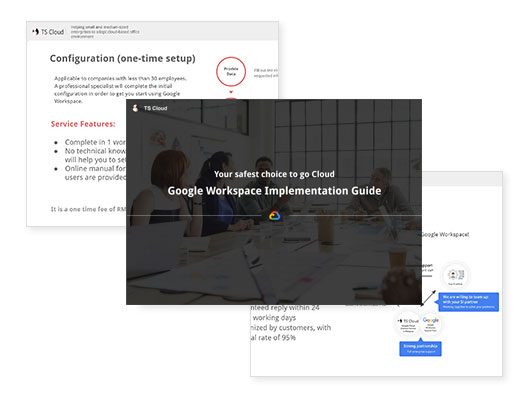Click the TS Cloud logo on dark cover slide
The image size is (525, 400).
[150, 108]
